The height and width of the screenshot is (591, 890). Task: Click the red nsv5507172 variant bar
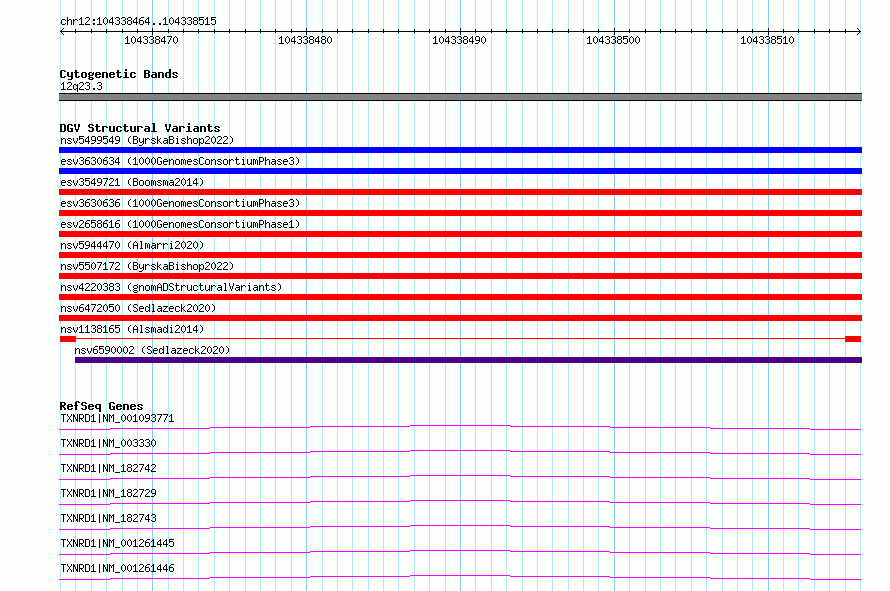(460, 276)
